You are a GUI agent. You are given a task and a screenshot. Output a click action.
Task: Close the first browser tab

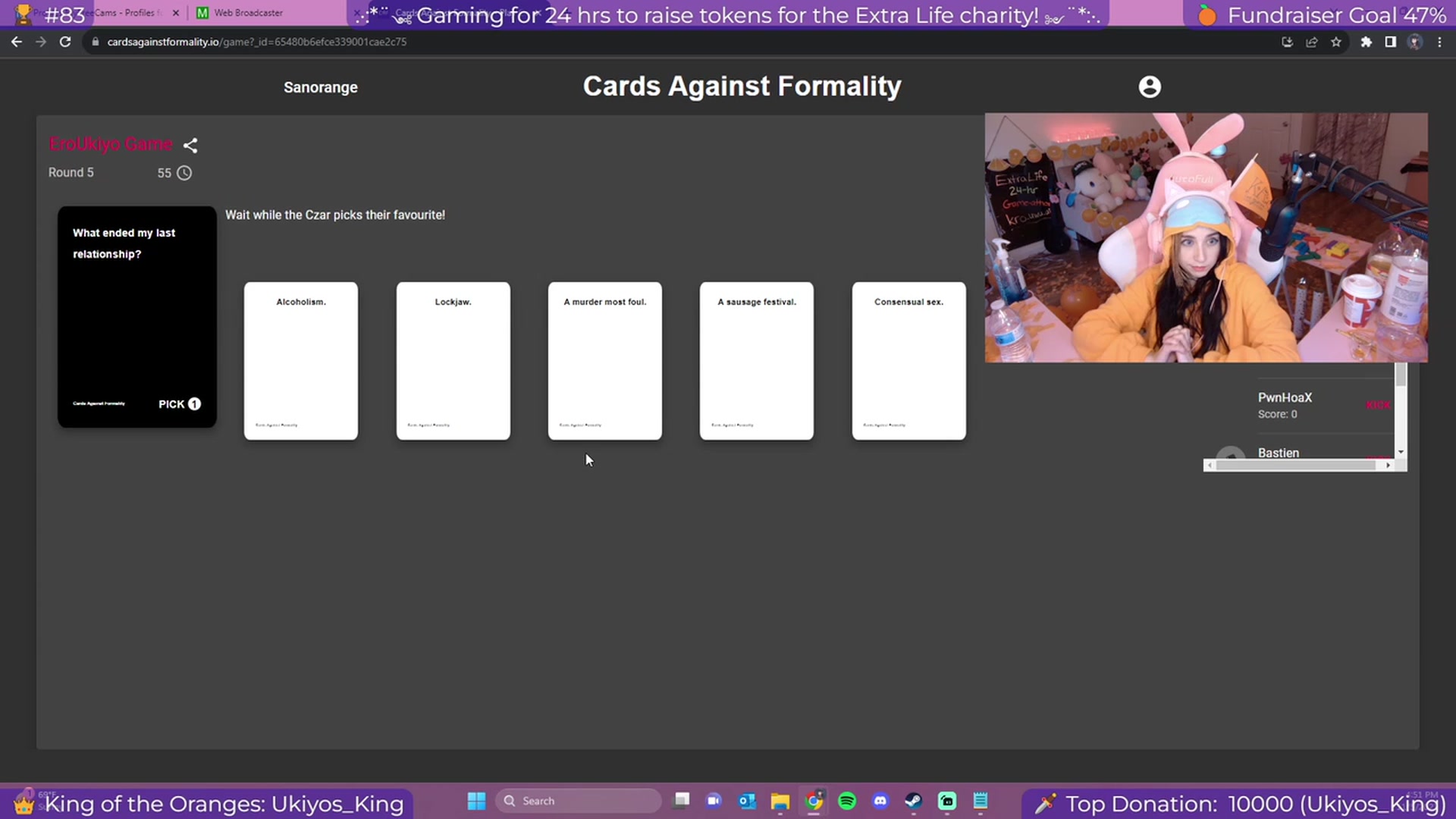click(x=176, y=13)
